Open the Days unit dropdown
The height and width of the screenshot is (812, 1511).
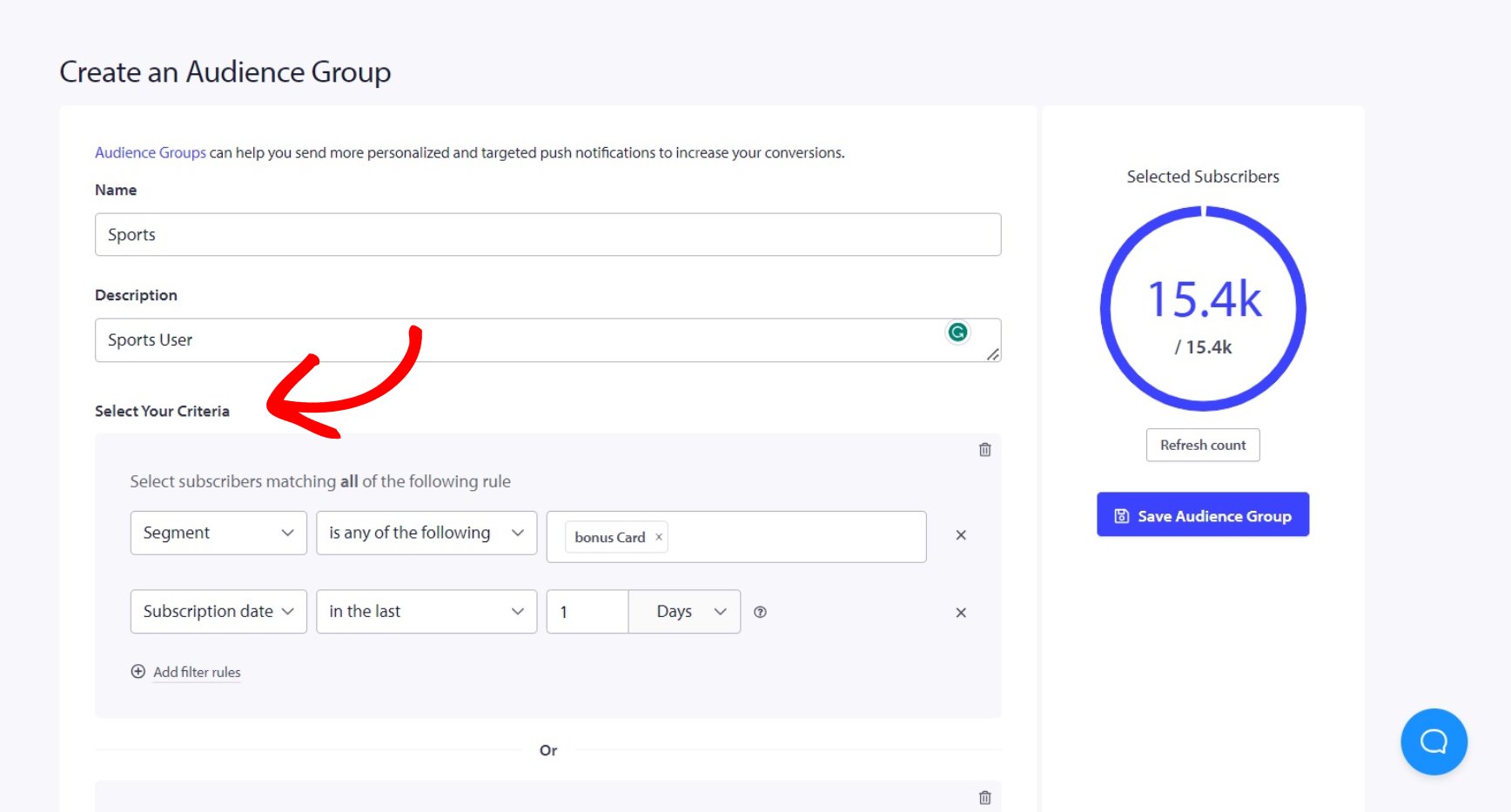[x=684, y=611]
